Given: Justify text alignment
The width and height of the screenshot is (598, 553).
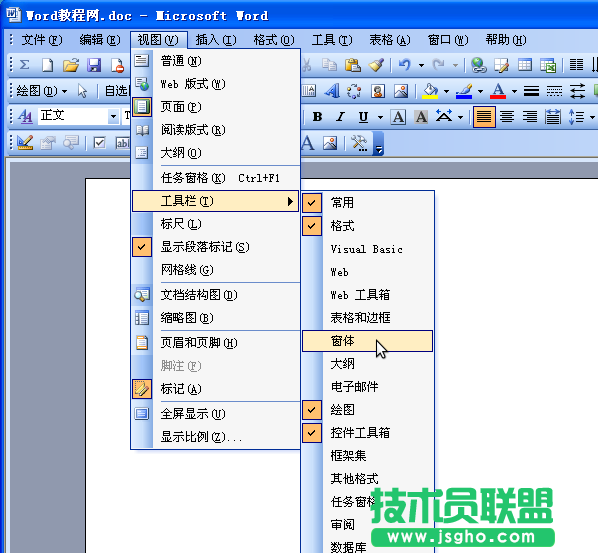Looking at the screenshot, I should pyautogui.click(x=484, y=117).
